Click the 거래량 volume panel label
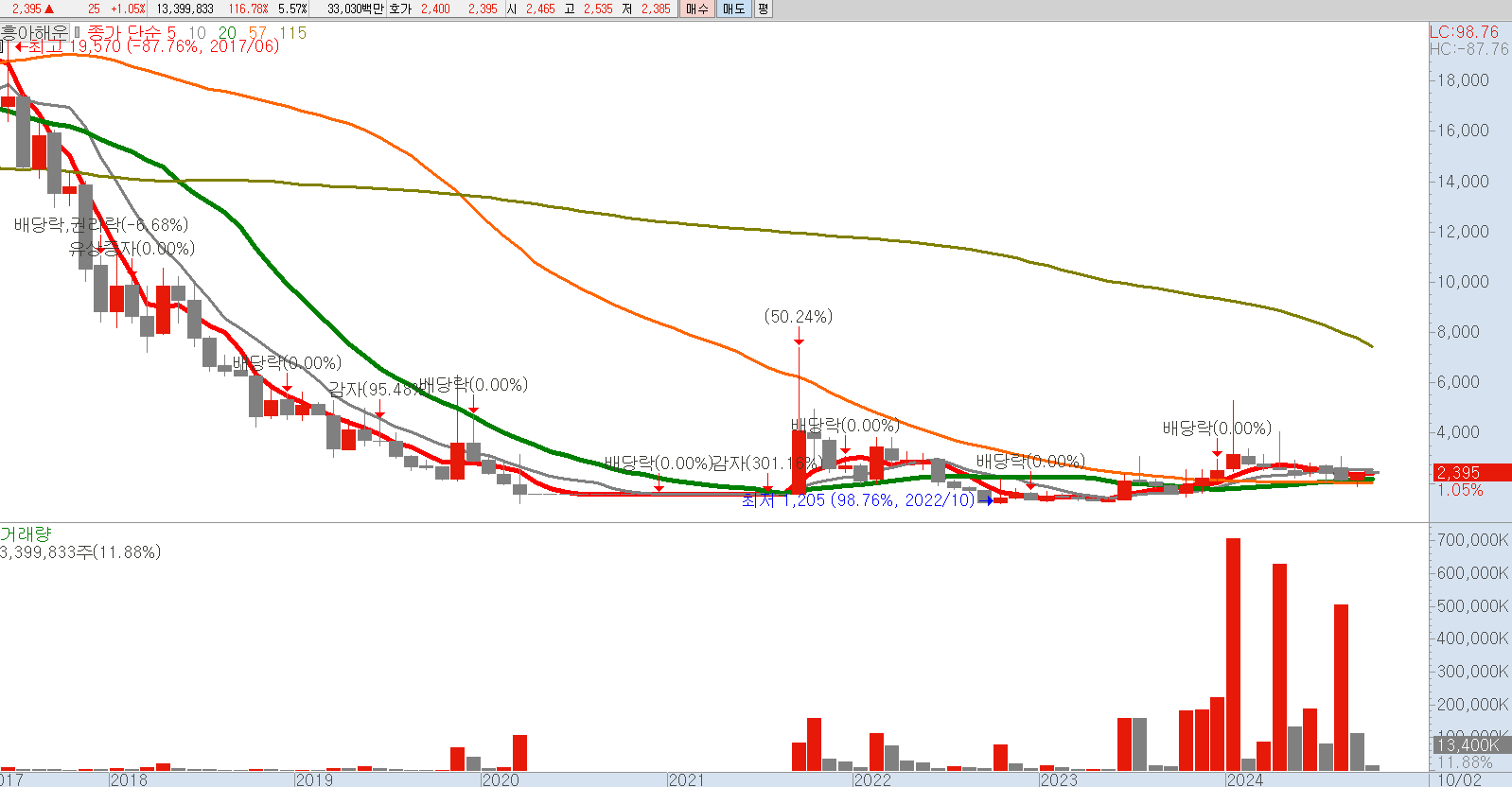This screenshot has height=787, width=1512. [x=26, y=534]
